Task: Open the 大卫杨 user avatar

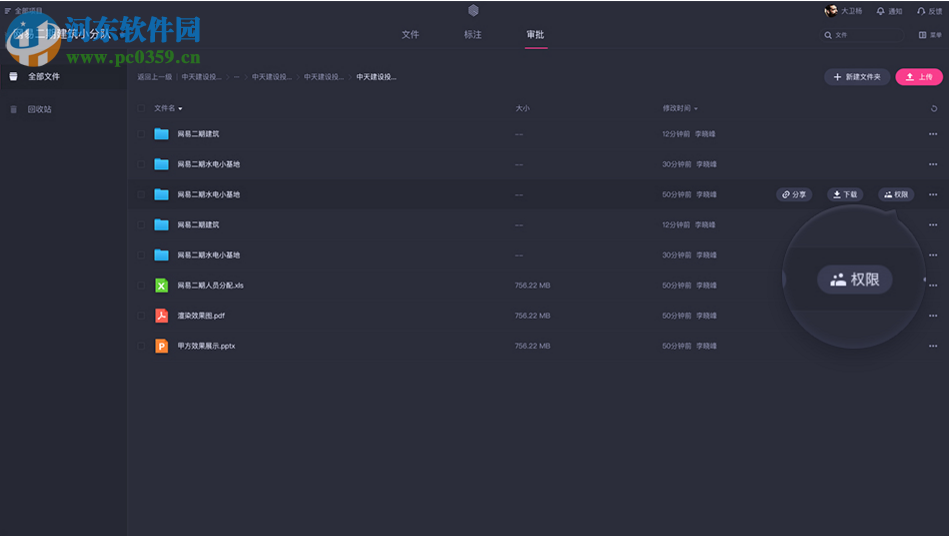Action: coord(831,11)
